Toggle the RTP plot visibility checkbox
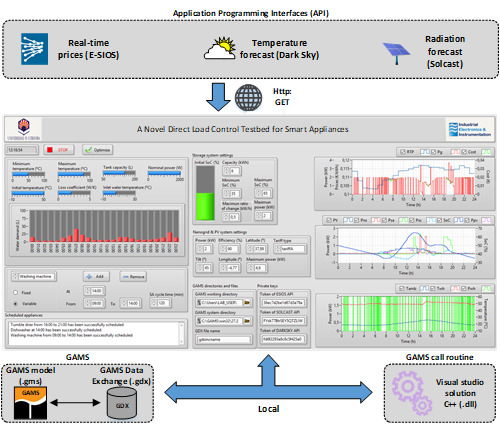500x430 pixels. pos(403,152)
